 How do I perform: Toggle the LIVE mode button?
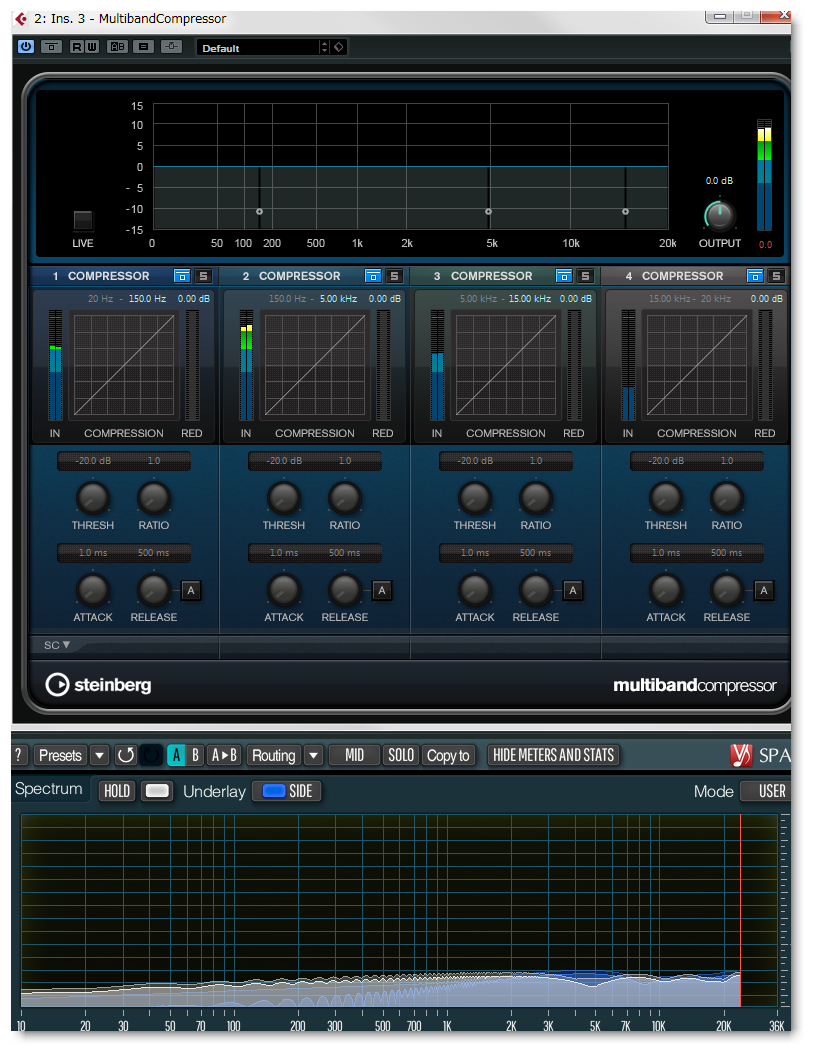click(x=83, y=220)
